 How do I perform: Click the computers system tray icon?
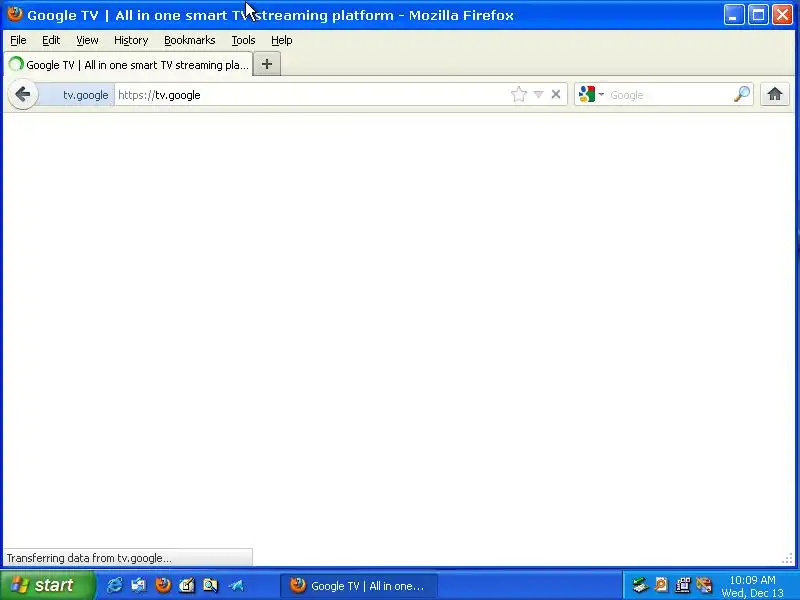(x=683, y=585)
